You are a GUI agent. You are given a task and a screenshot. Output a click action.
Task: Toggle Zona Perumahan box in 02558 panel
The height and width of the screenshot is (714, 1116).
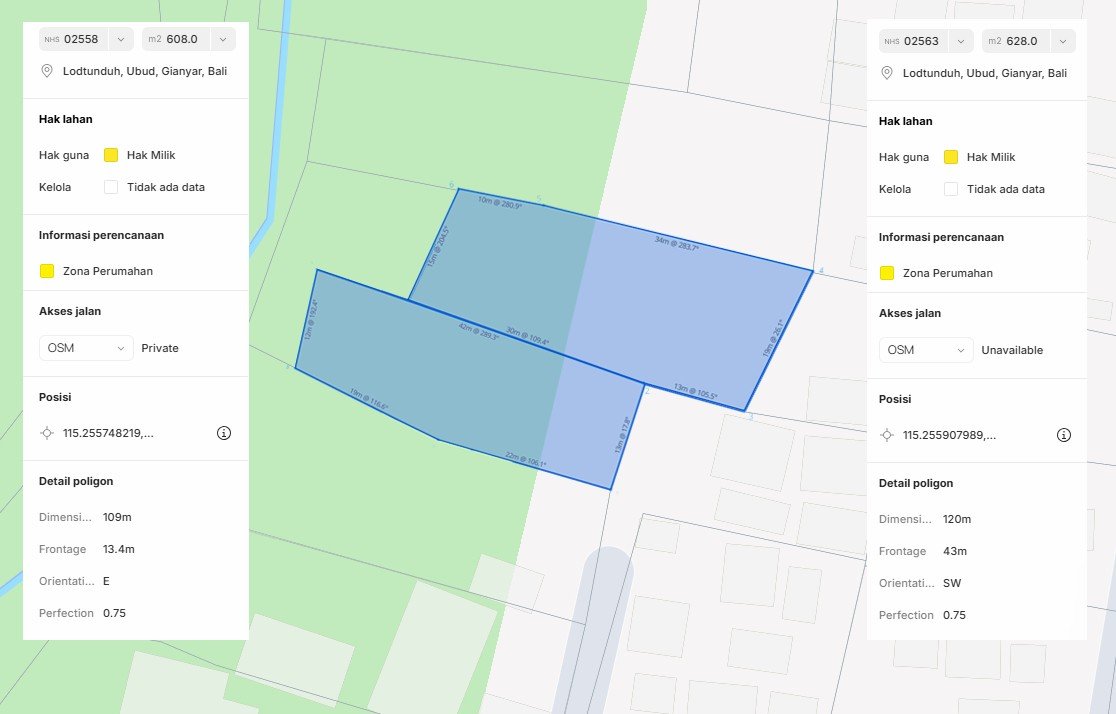tap(46, 271)
